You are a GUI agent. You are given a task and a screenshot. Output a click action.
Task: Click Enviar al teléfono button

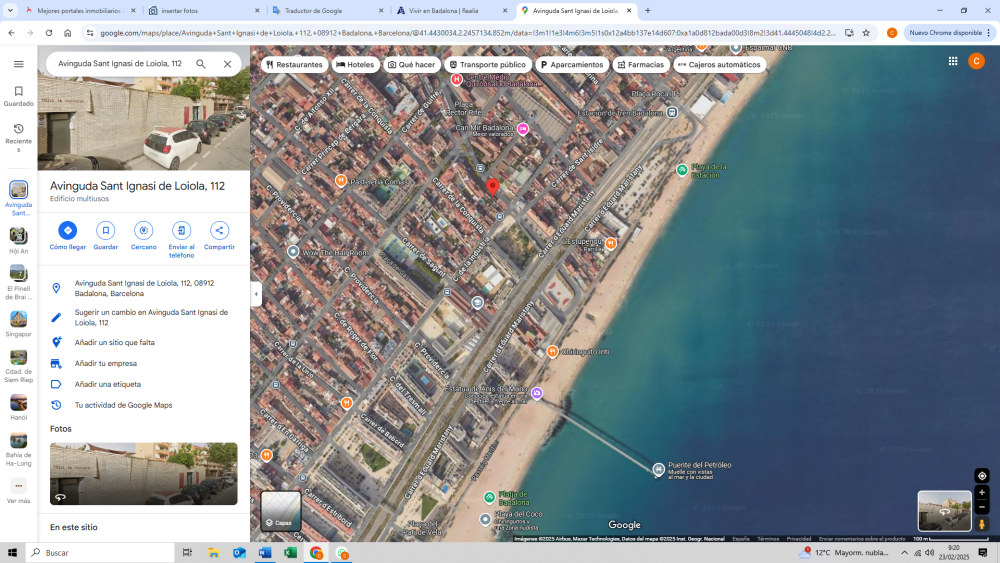[181, 240]
